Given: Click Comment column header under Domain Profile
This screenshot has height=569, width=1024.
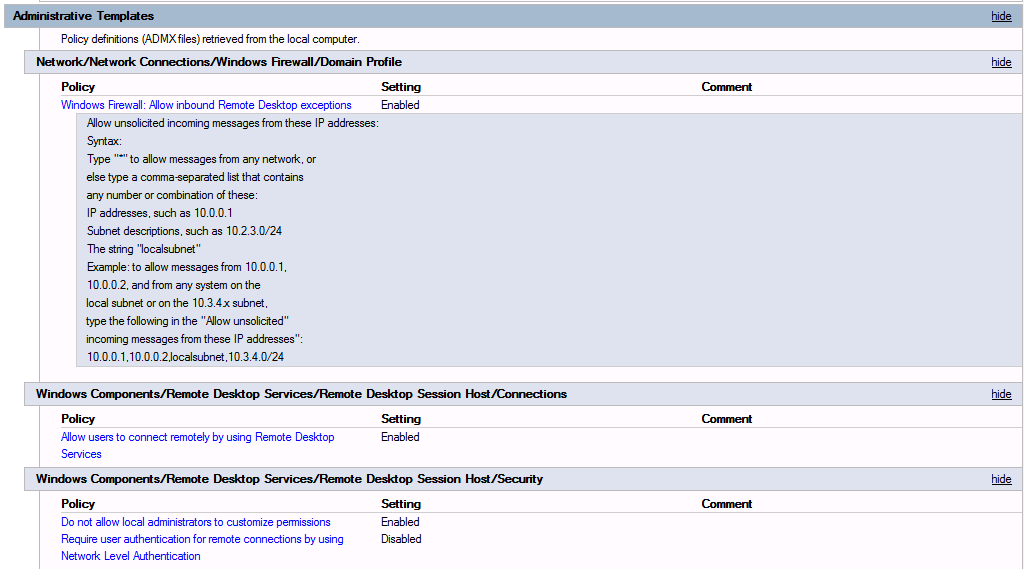Looking at the screenshot, I should (726, 87).
